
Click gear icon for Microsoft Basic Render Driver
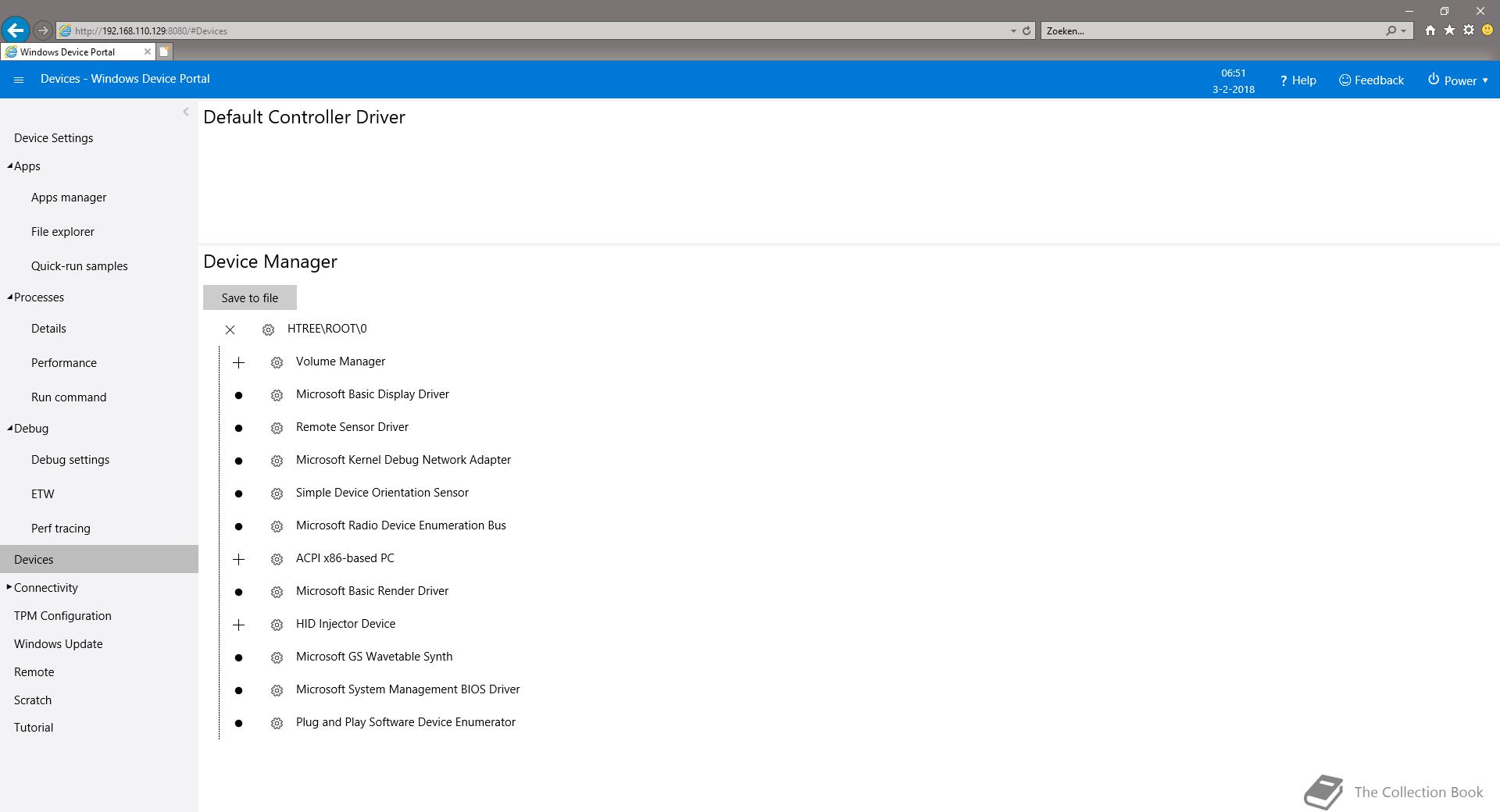[277, 592]
